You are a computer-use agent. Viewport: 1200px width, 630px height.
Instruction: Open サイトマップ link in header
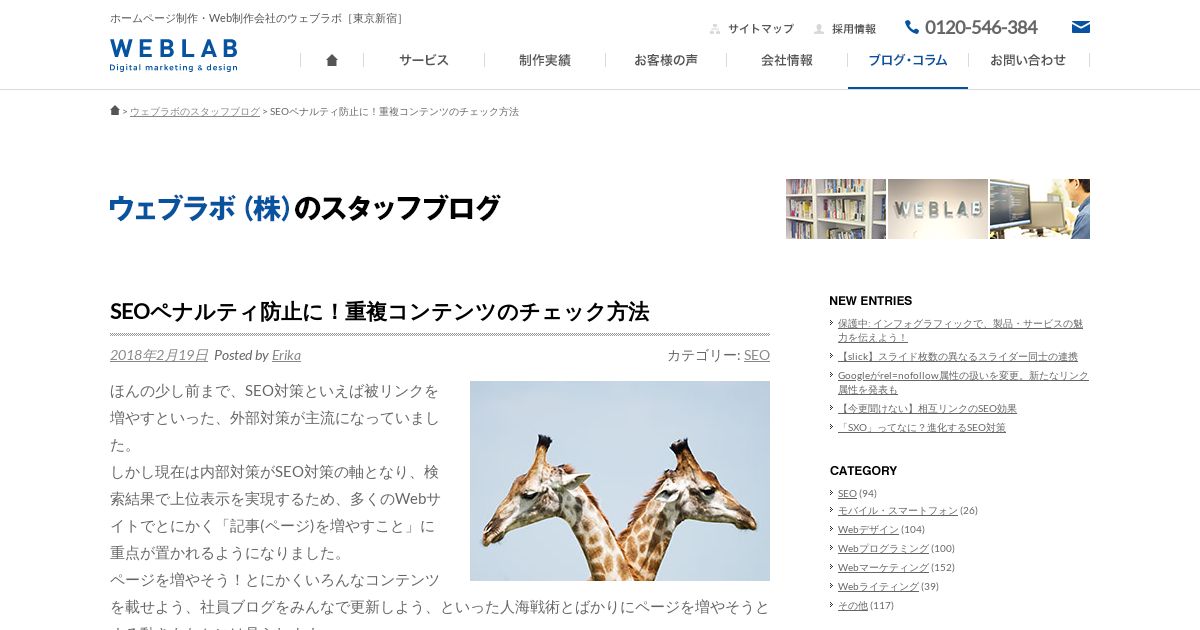(760, 29)
